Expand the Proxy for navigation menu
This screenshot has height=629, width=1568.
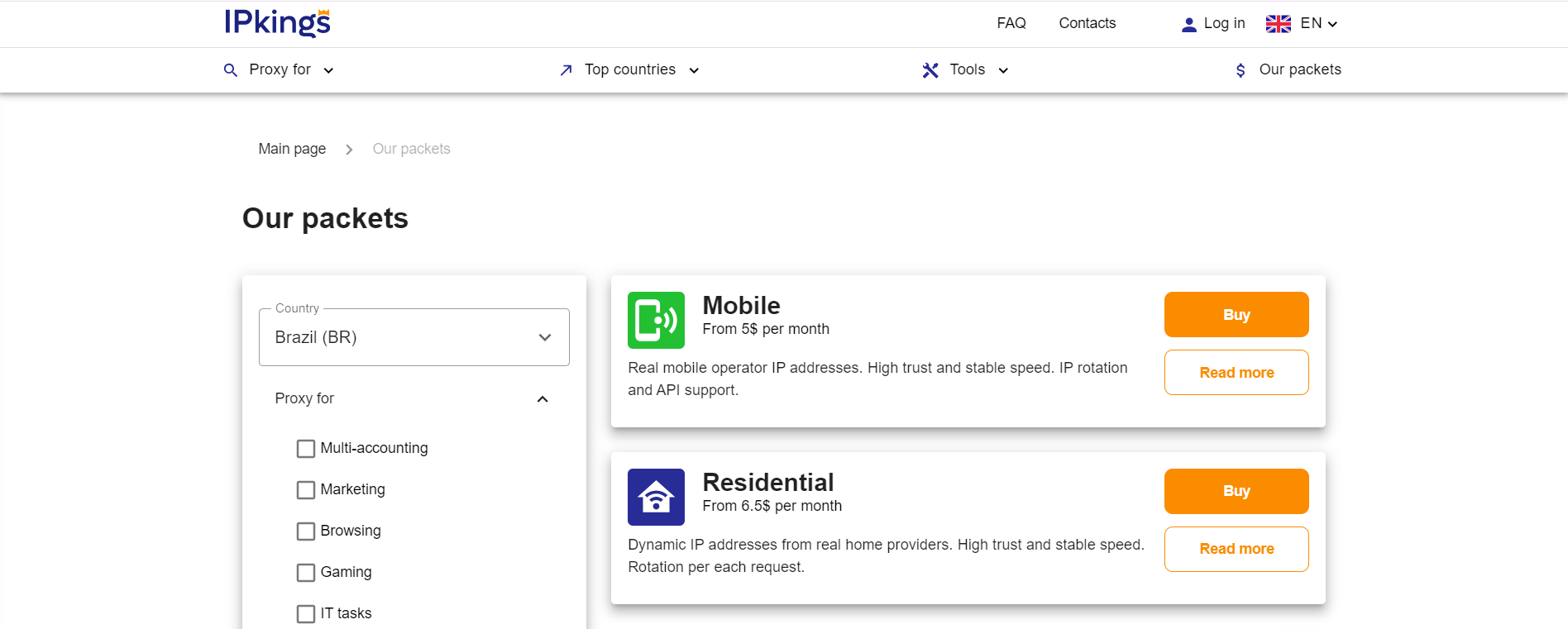(x=280, y=70)
